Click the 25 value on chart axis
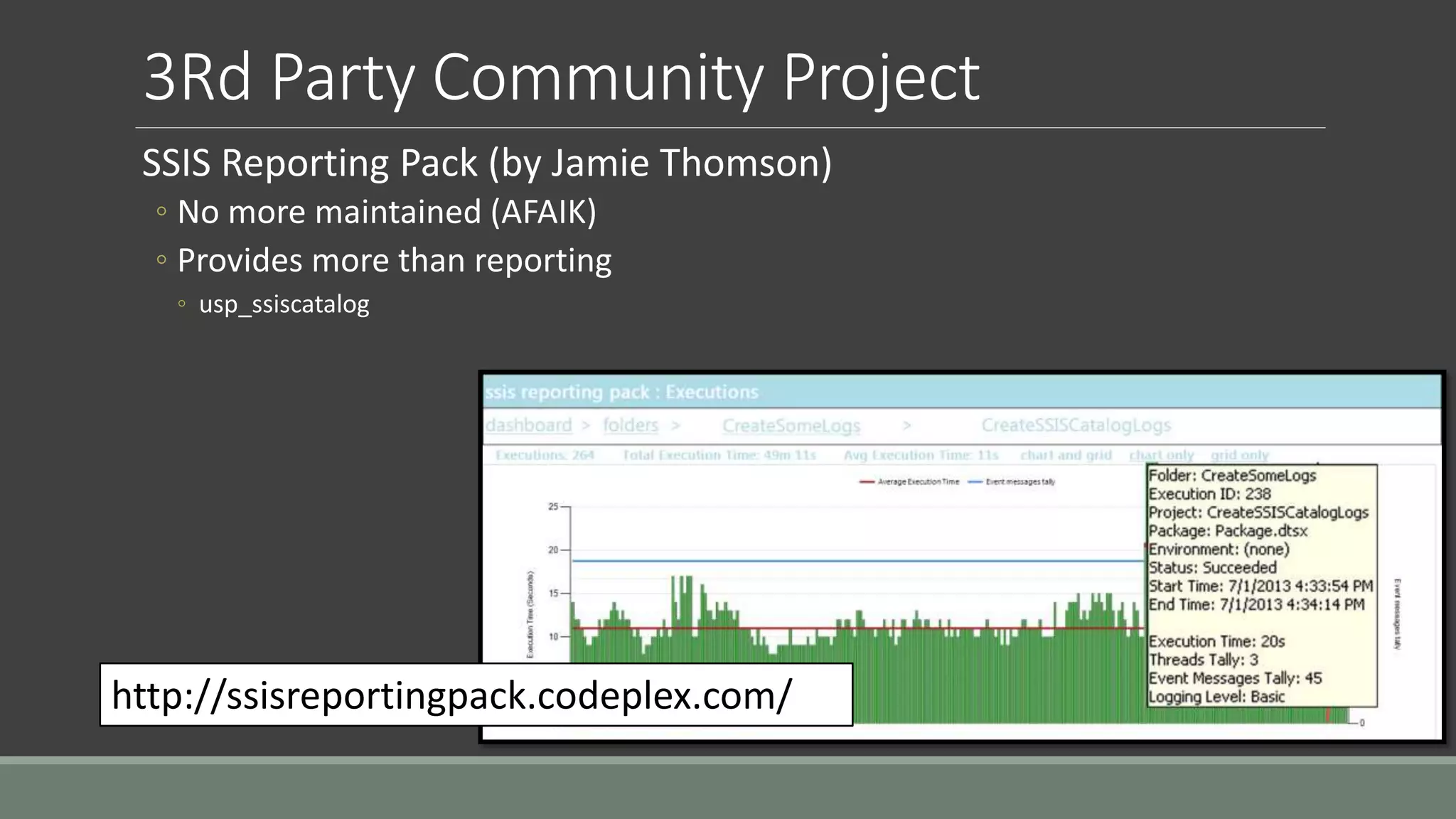Image resolution: width=1456 pixels, height=819 pixels. pyautogui.click(x=553, y=507)
